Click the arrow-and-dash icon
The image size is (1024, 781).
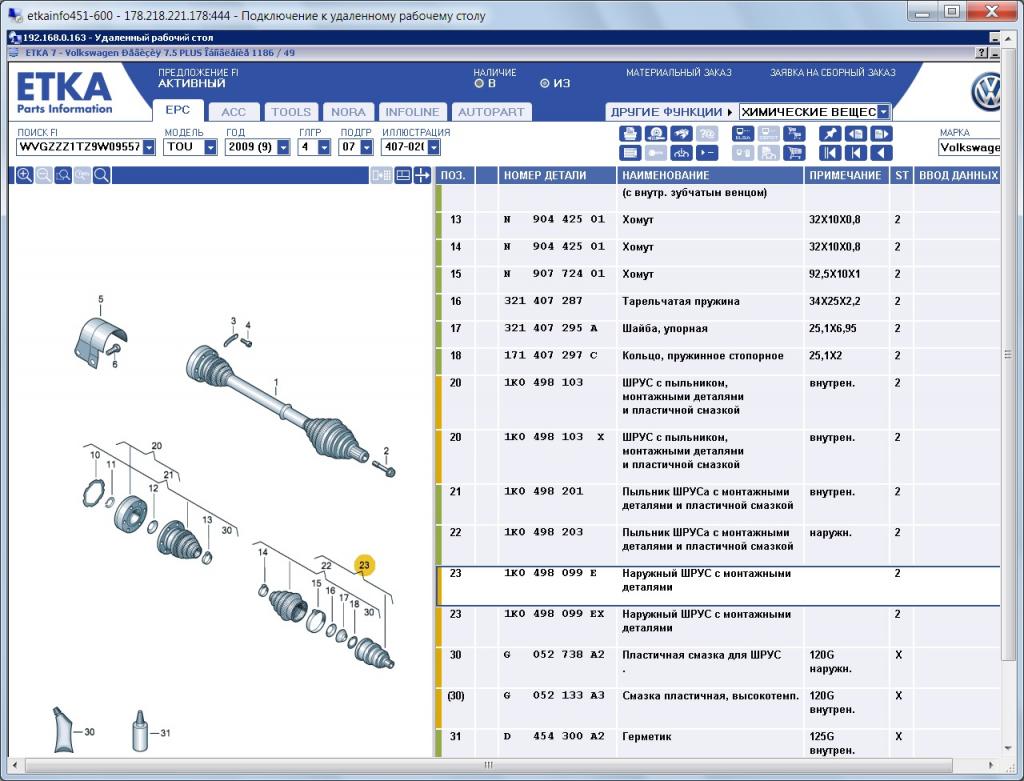pos(707,153)
